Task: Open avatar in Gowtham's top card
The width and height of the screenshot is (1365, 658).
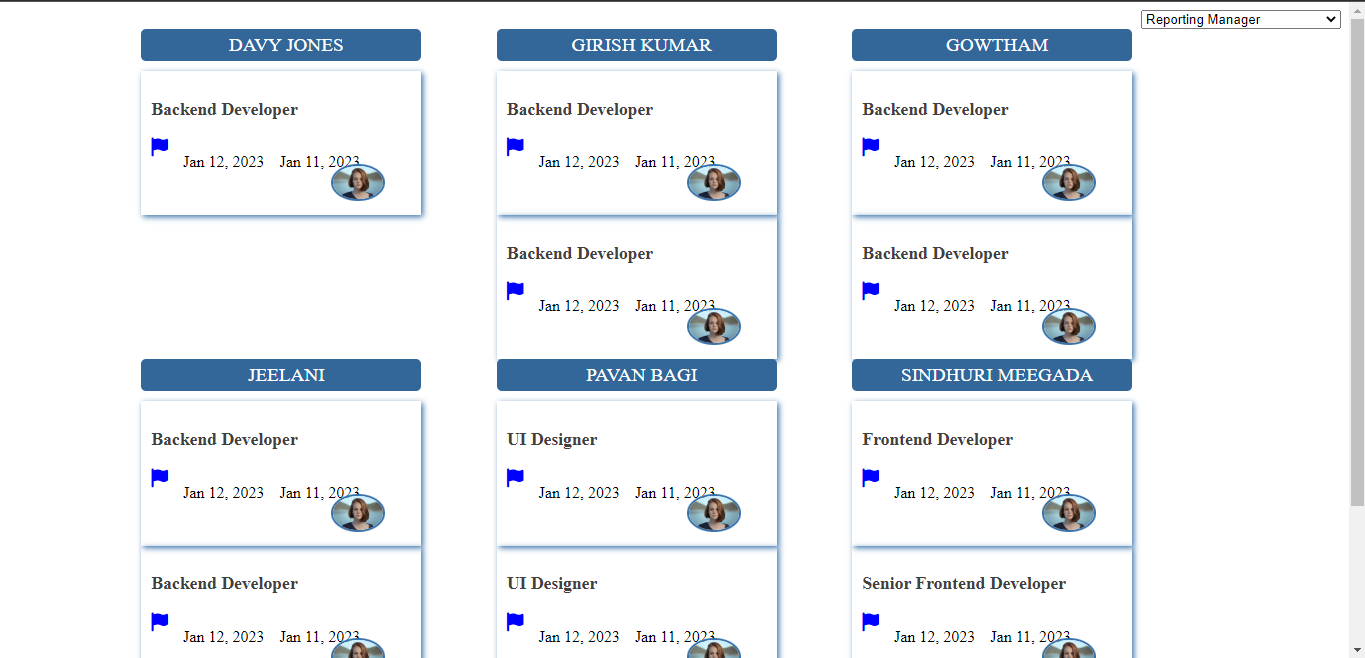Action: click(1069, 183)
